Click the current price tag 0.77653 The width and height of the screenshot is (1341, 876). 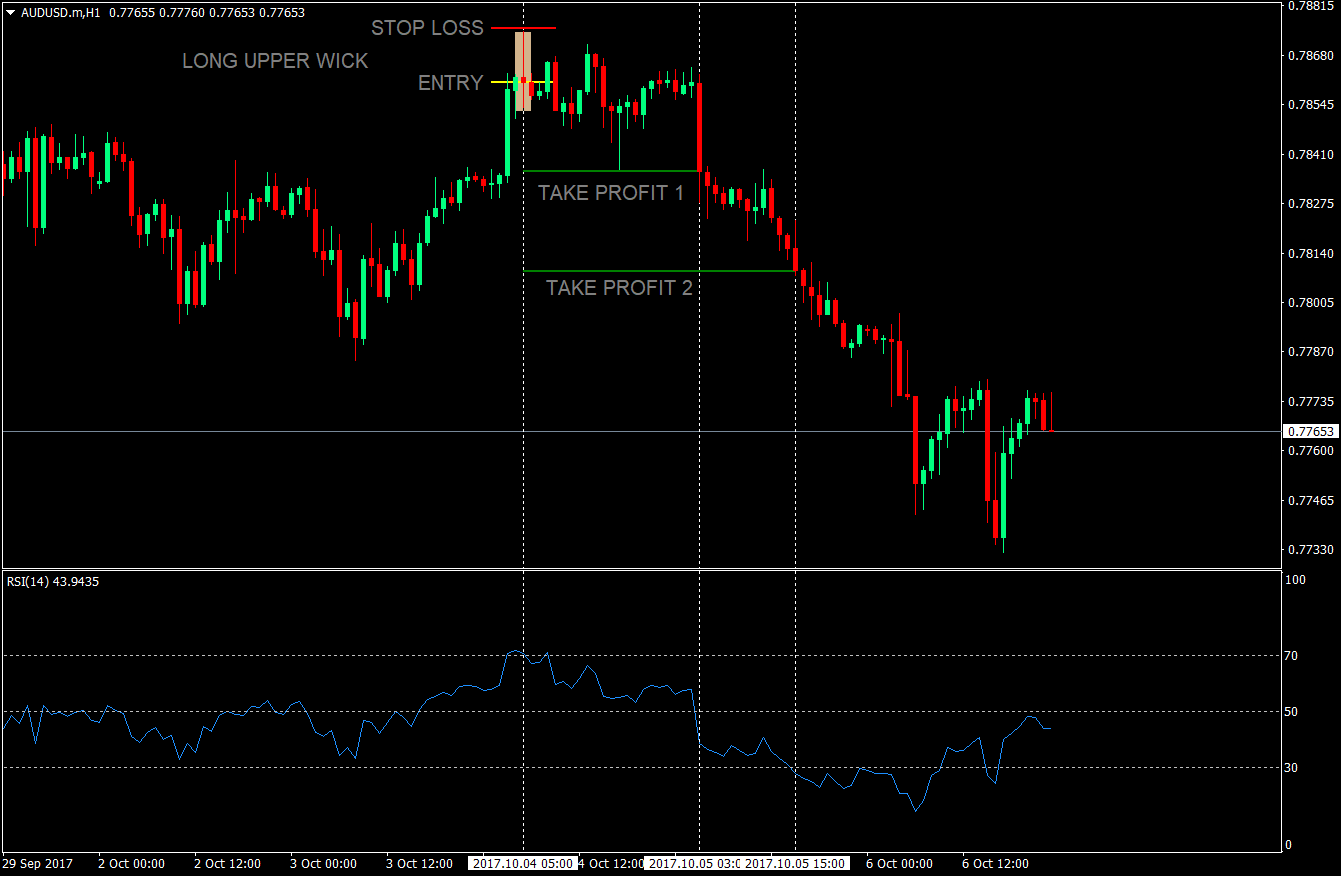click(1311, 432)
